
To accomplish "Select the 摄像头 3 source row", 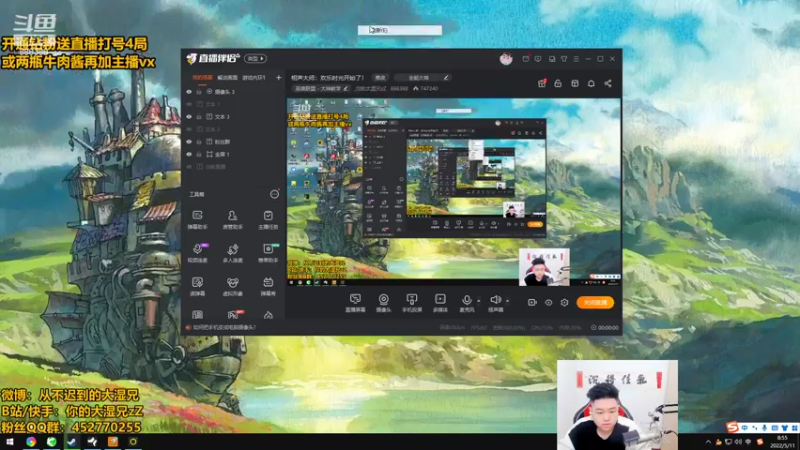I will 234,92.
